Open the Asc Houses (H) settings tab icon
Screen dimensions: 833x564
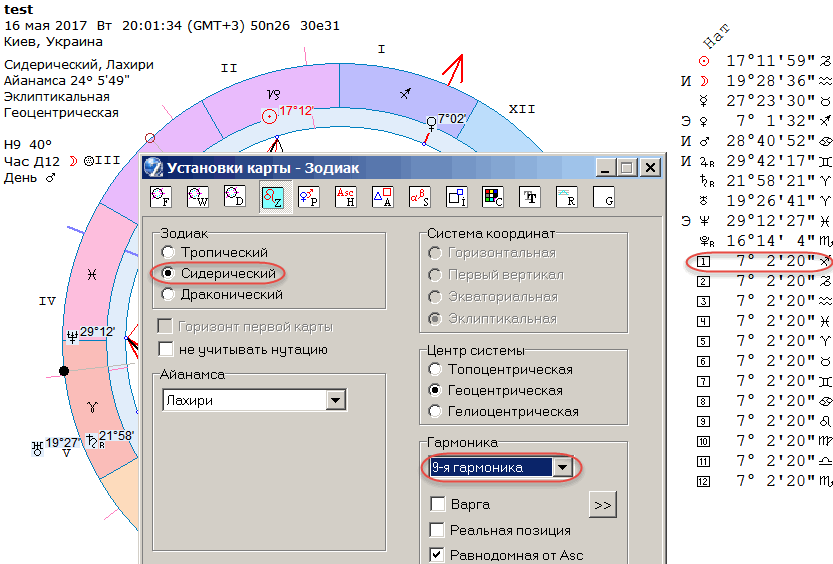346,197
